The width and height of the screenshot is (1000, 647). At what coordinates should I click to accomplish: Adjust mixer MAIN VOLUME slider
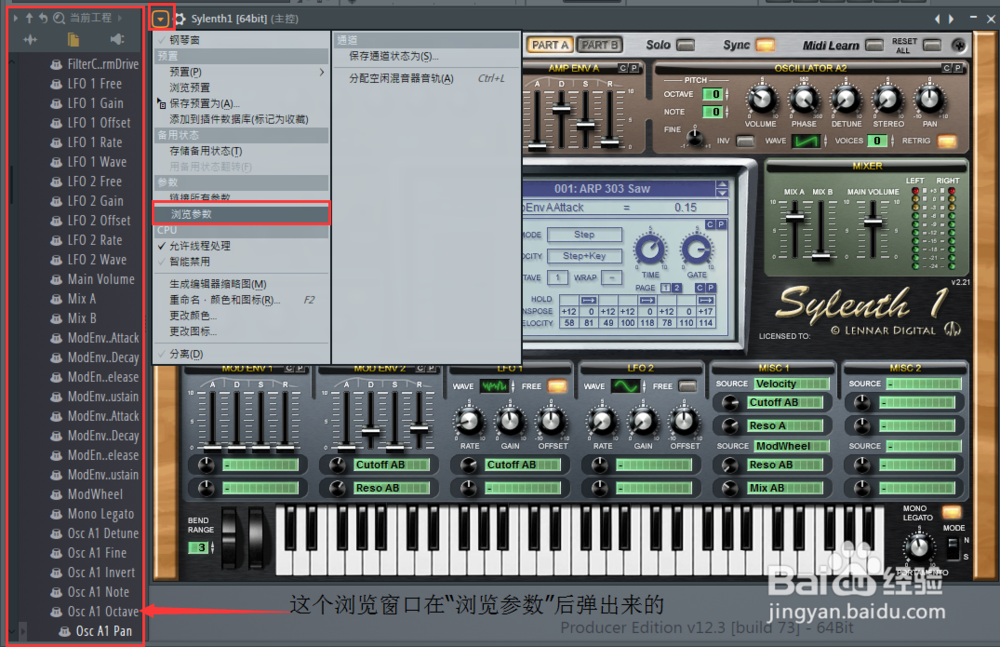tap(872, 223)
